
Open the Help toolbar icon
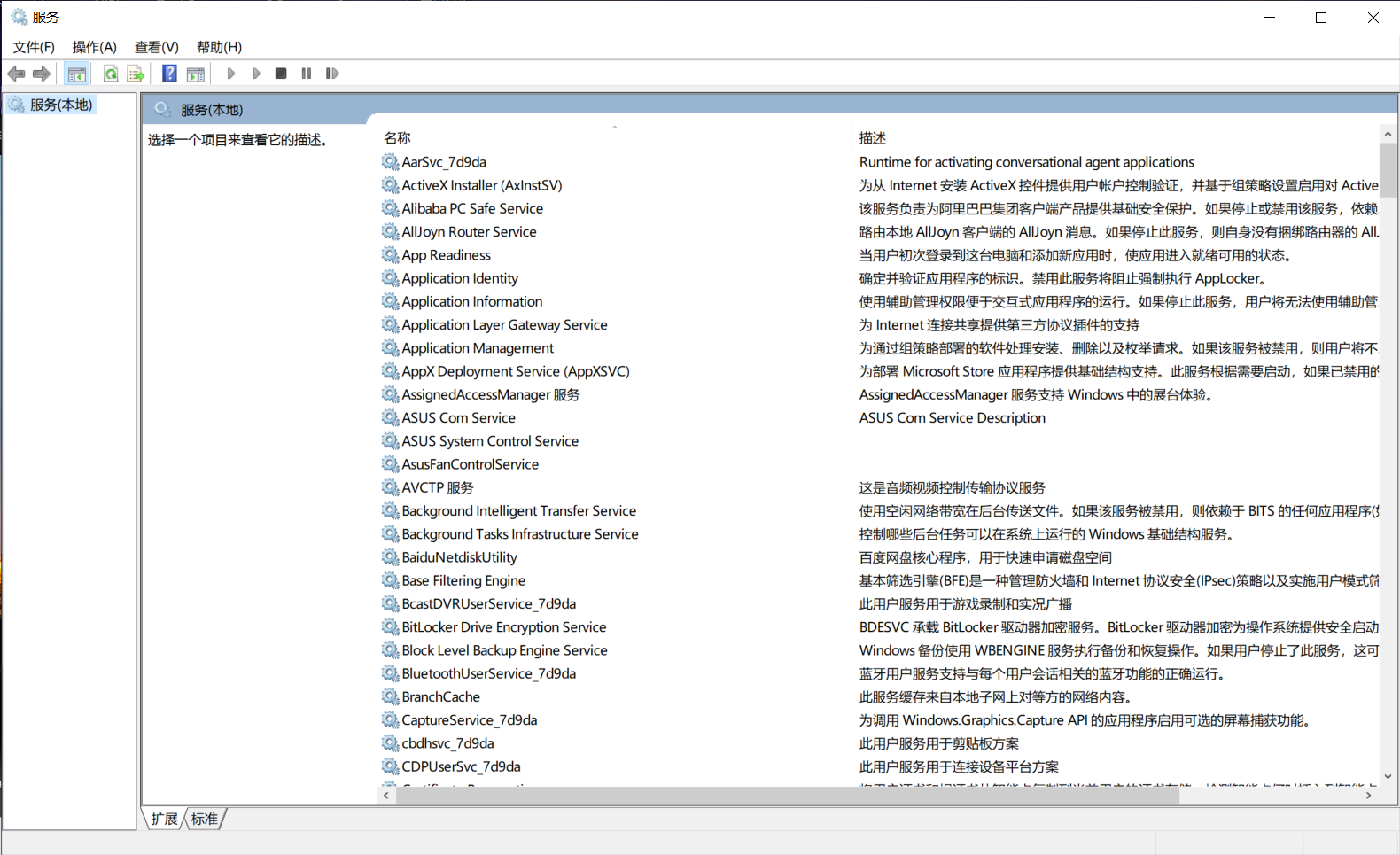(x=169, y=74)
